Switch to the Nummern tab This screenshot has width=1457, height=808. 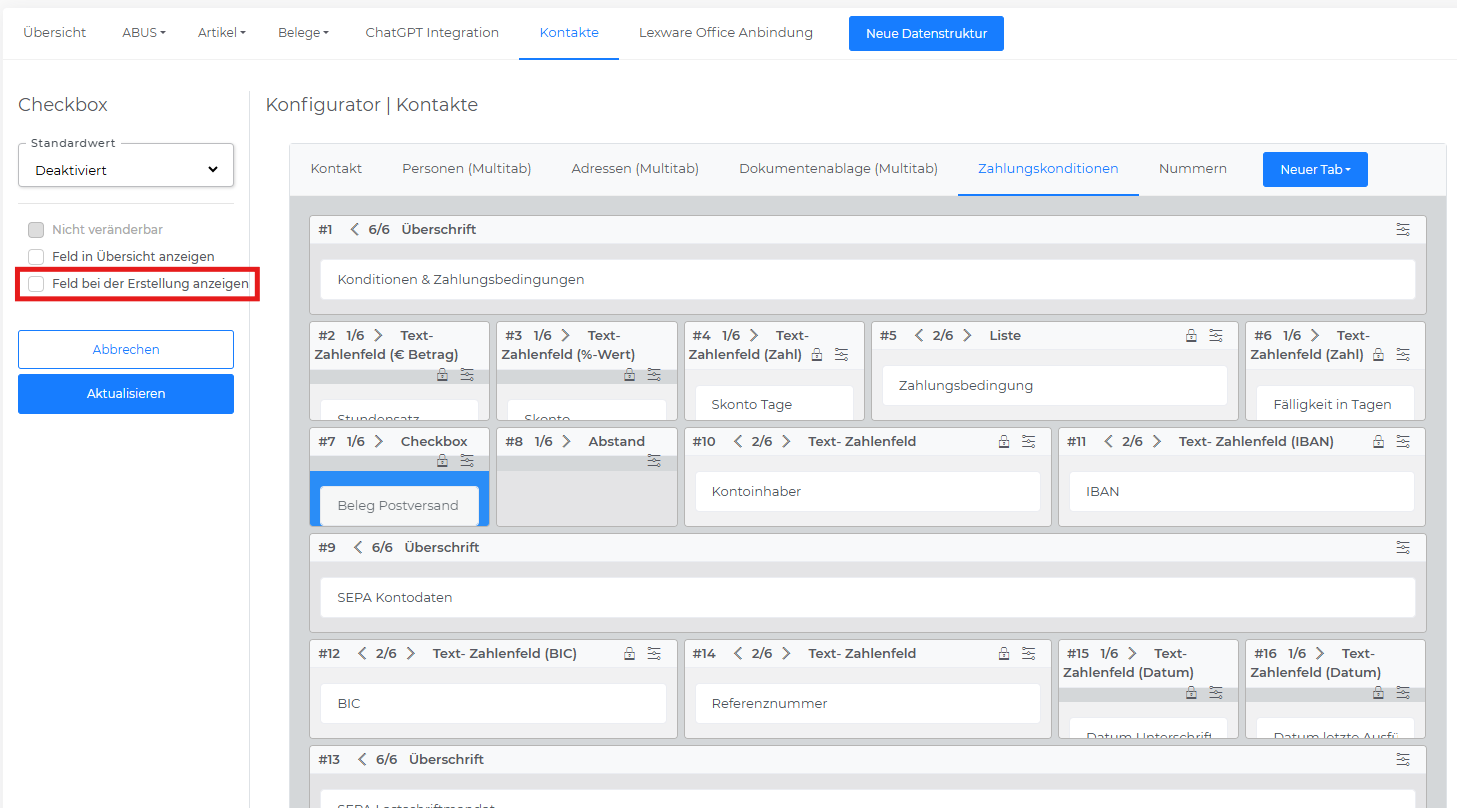click(x=1193, y=169)
